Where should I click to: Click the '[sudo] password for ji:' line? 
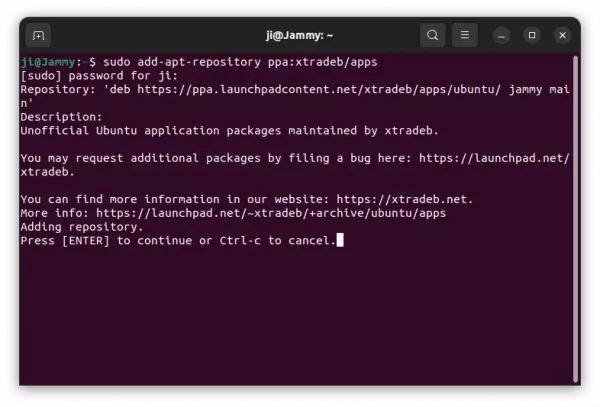point(99,76)
